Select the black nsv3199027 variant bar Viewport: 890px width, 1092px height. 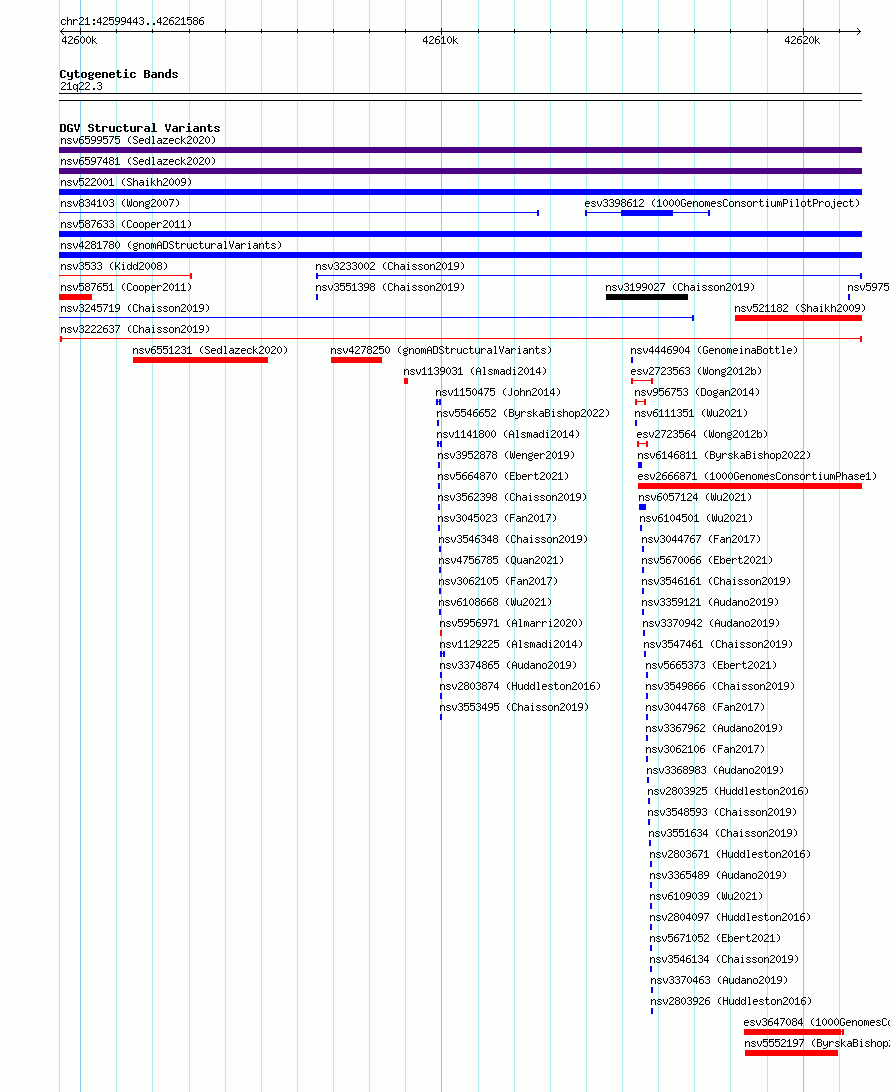pyautogui.click(x=647, y=297)
